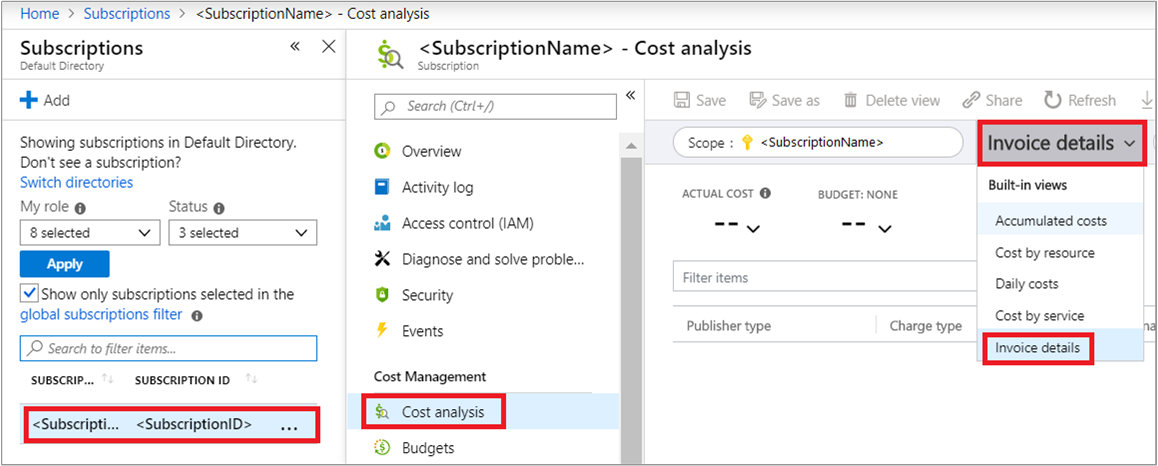Open the Status dropdown
Image resolution: width=1158 pixels, height=466 pixels.
(x=242, y=233)
